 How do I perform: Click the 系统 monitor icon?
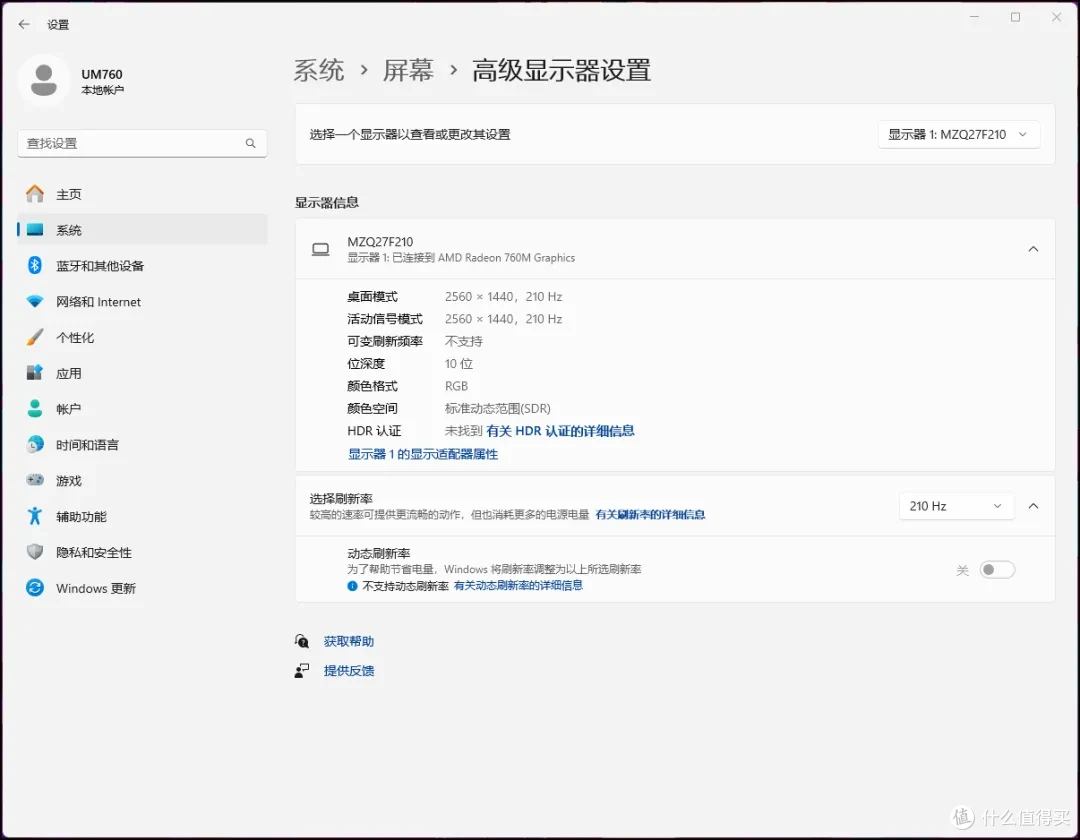[35, 230]
